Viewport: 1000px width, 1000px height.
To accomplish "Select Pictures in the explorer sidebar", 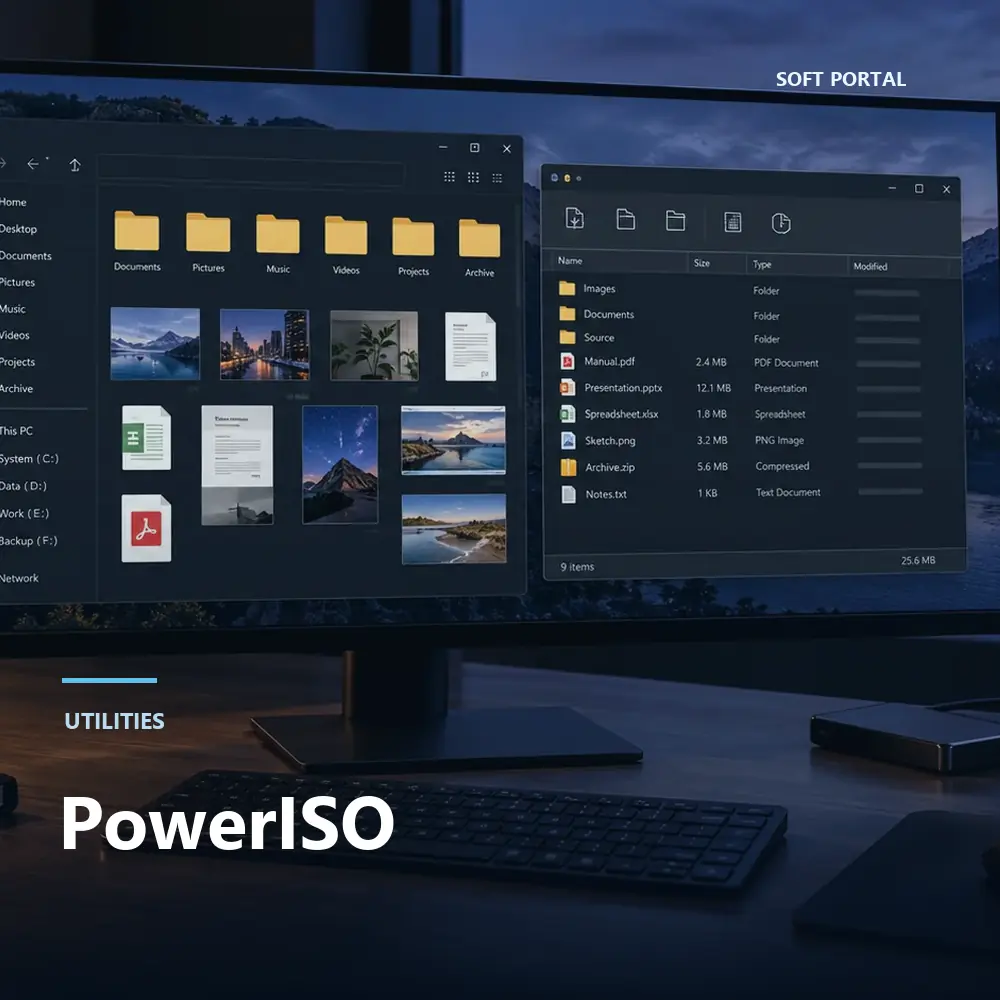I will [x=17, y=282].
